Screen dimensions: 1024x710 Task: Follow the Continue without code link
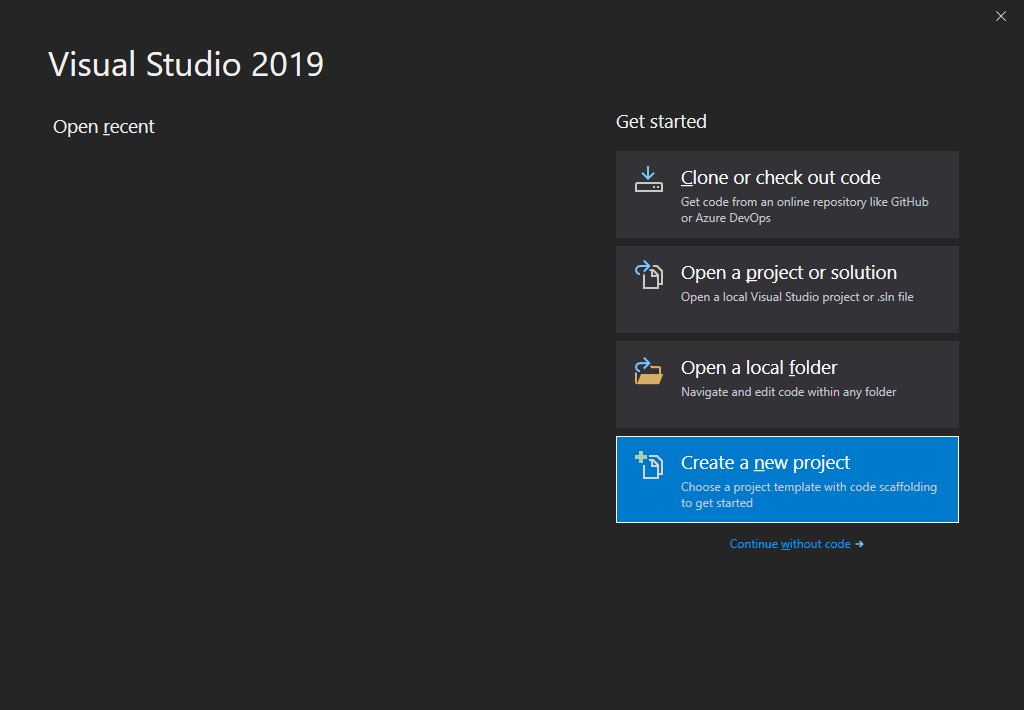[x=796, y=544]
